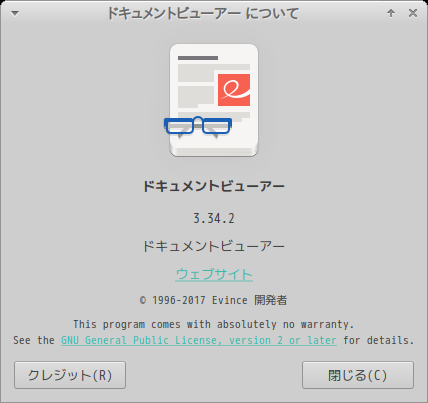Click the 'This program comes with absolutely no warranty' text
This screenshot has height=403, width=428.
[213, 324]
